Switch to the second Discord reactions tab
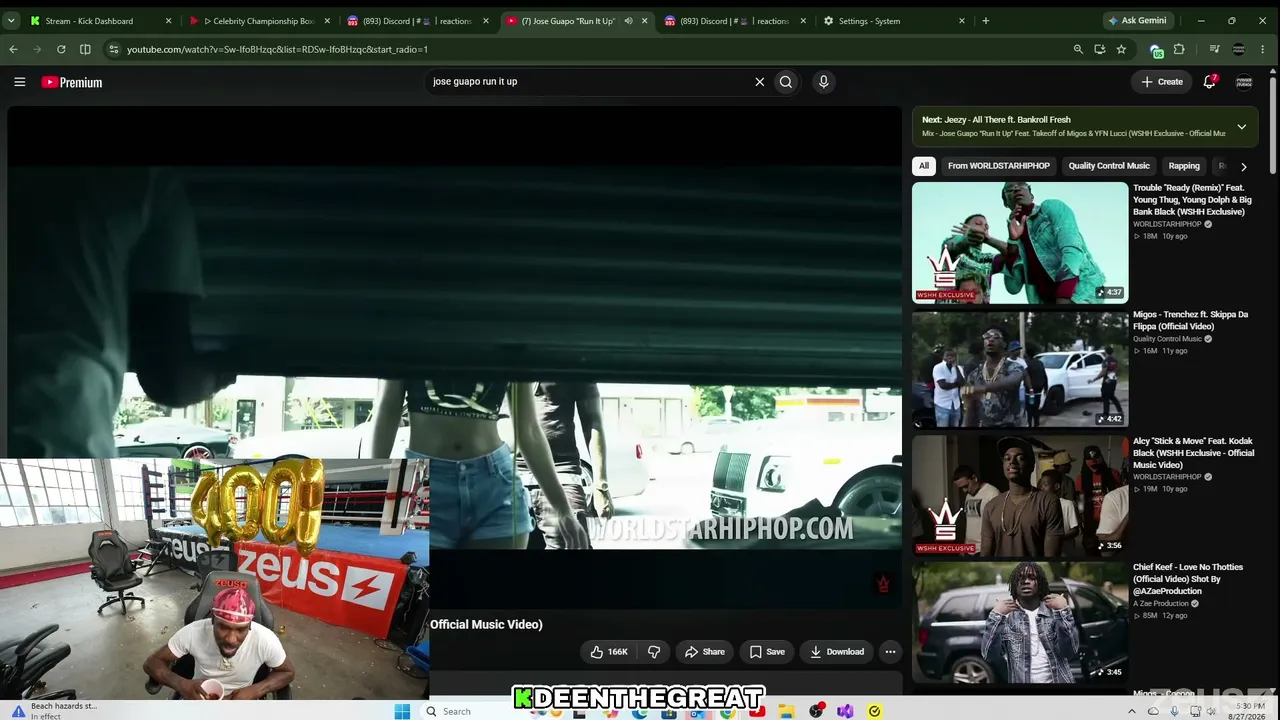The image size is (1280, 720). (734, 21)
